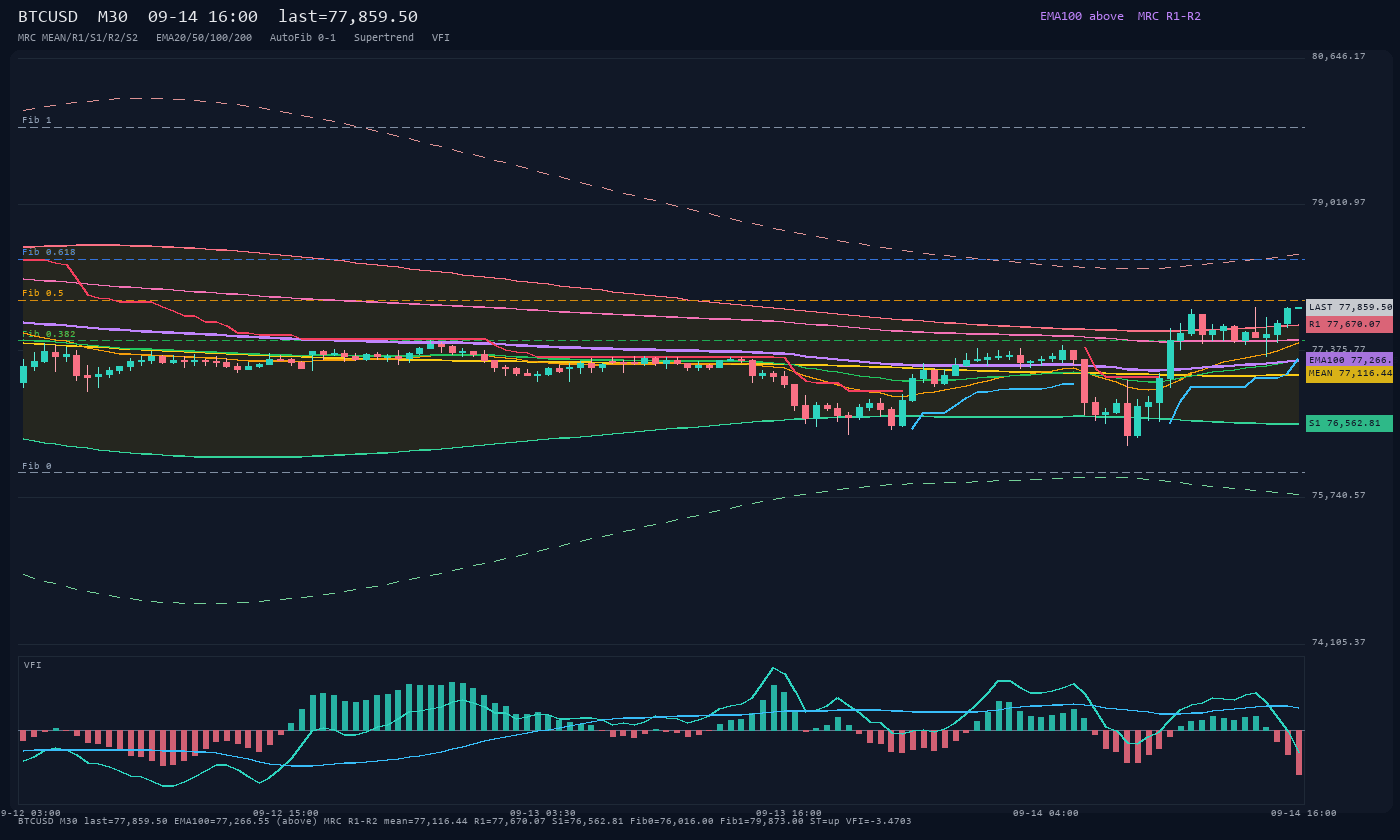Image resolution: width=1400 pixels, height=840 pixels.
Task: Click the 09-14 16:00 timestamp in the title
Action: click(203, 16)
